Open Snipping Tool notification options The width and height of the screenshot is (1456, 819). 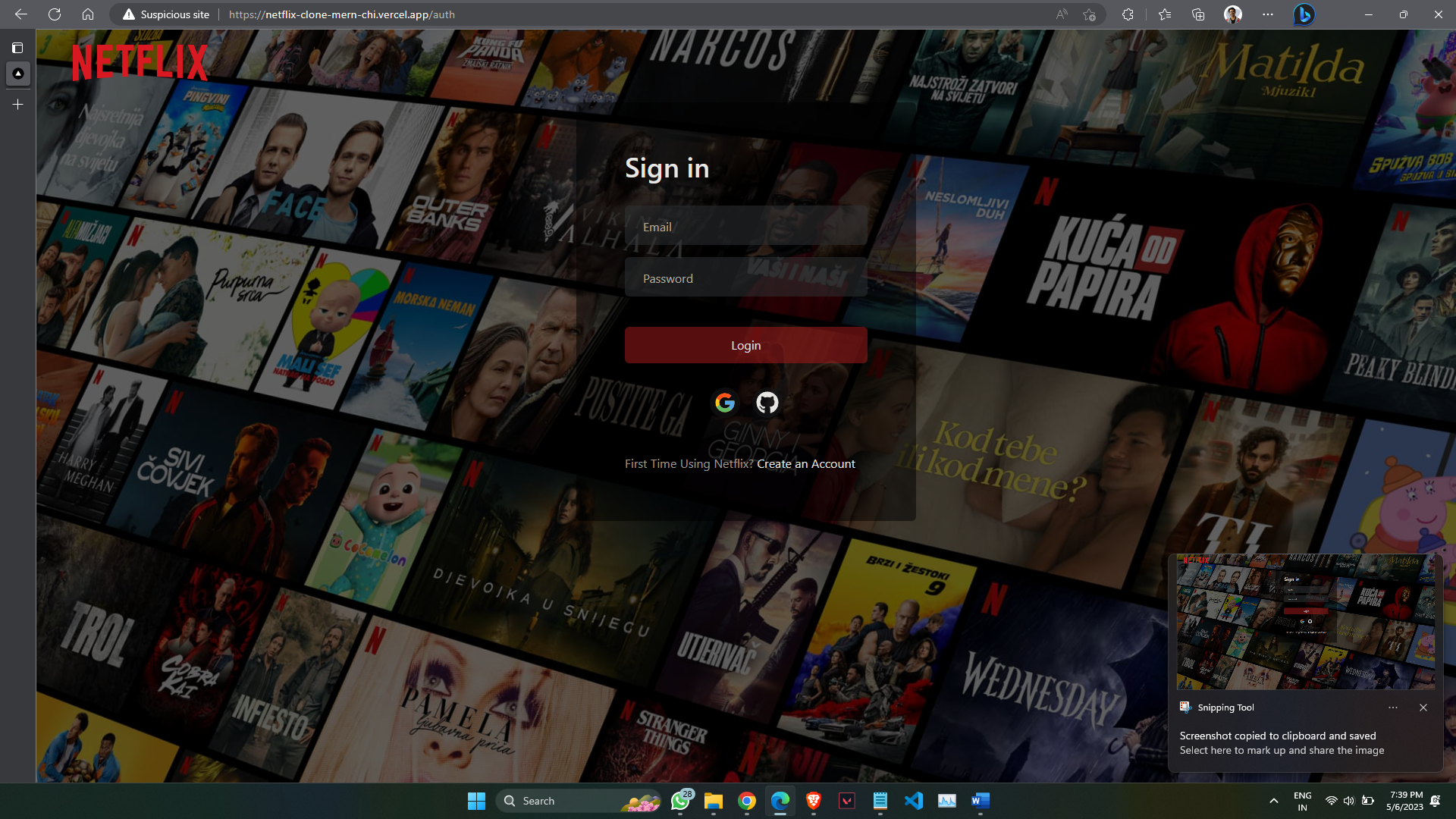pos(1392,708)
